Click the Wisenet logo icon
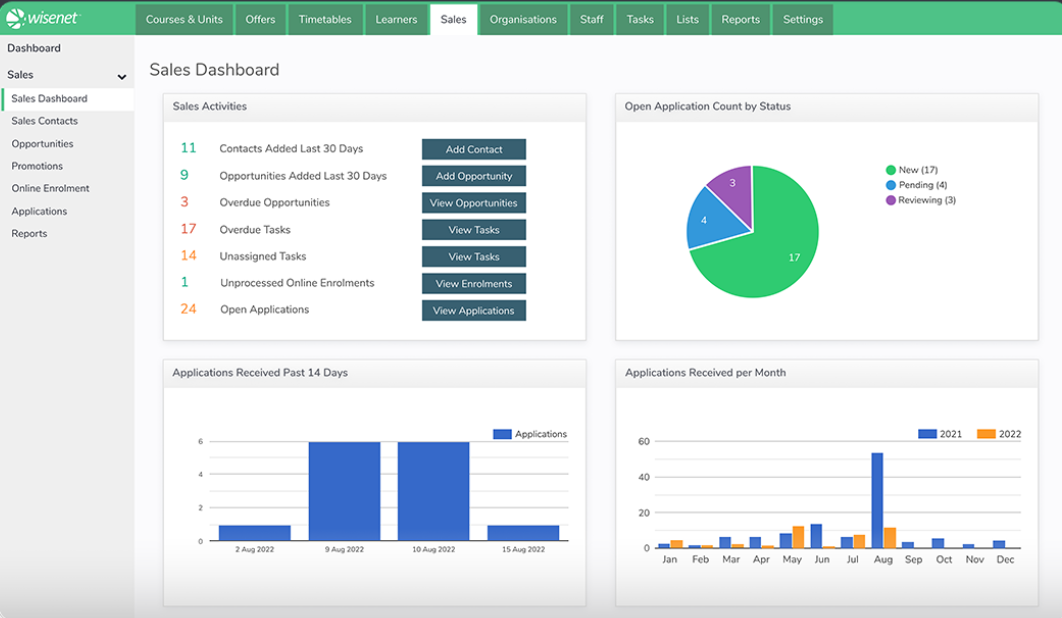This screenshot has width=1062, height=618. pos(15,18)
